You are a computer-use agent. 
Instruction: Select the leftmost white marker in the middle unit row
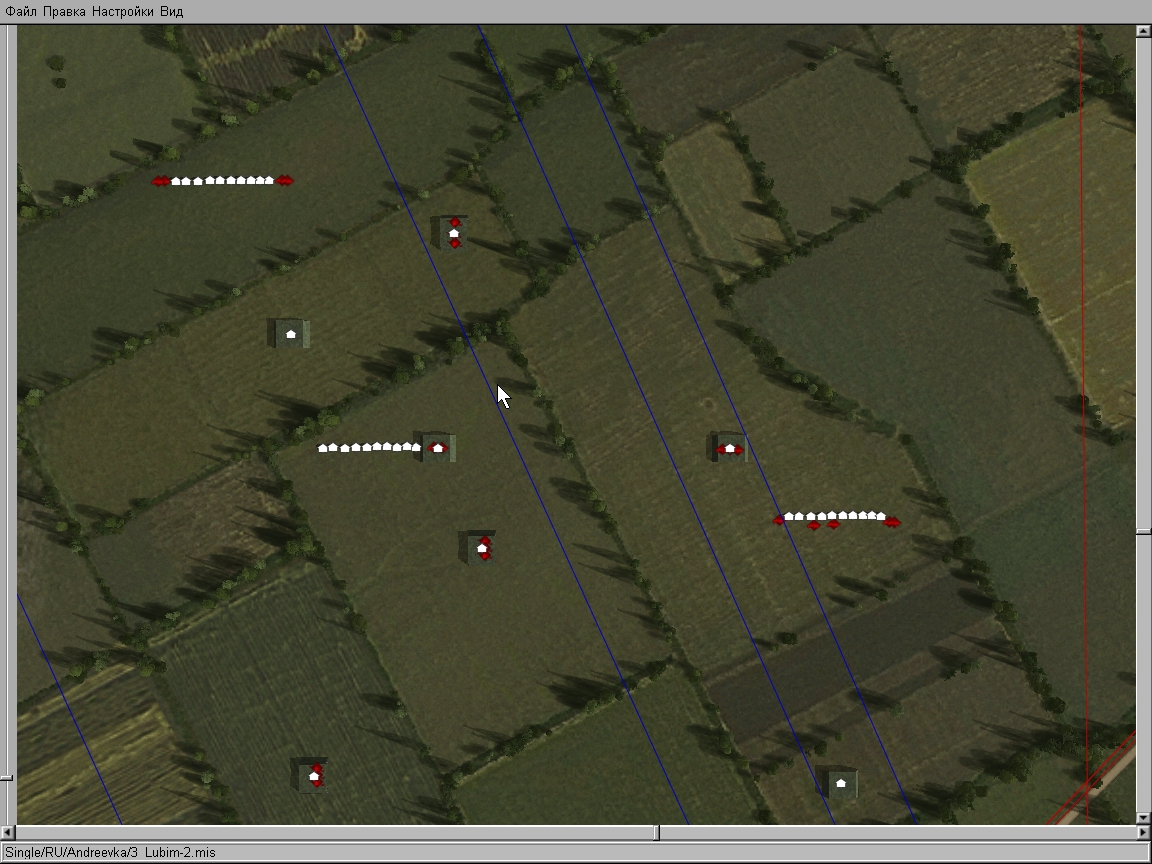[x=323, y=447]
